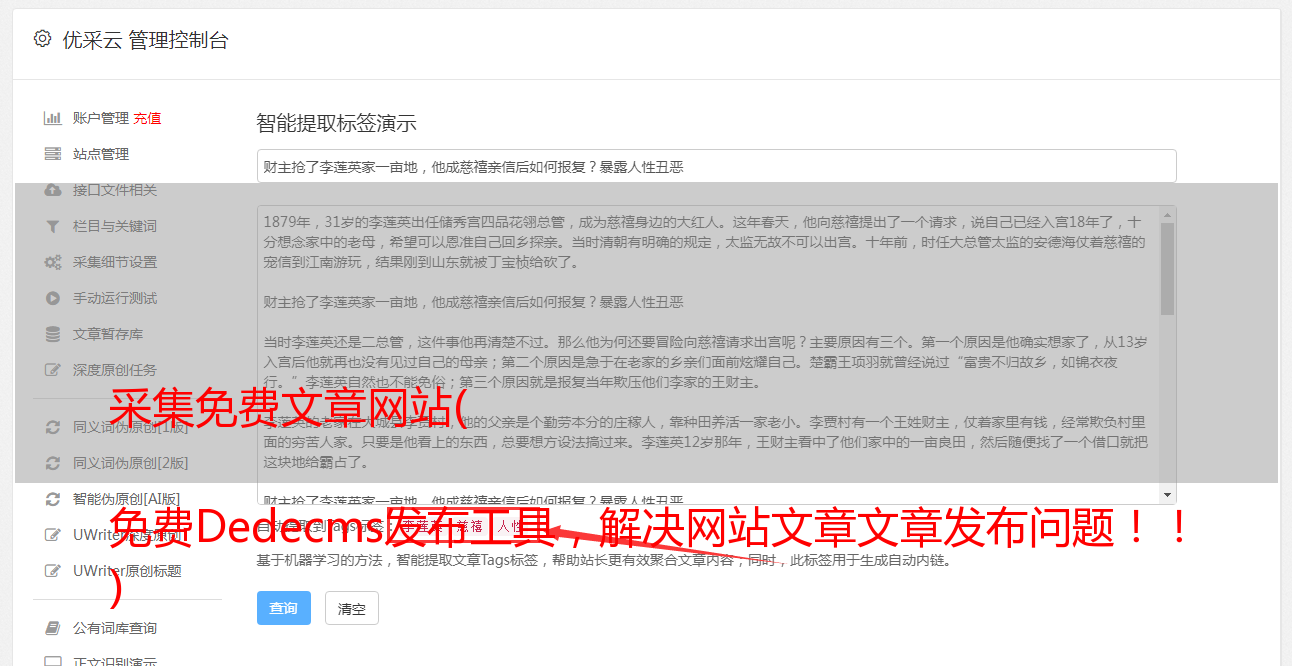Screen dimensions: 1292x666
Task: Click the article title input field
Action: click(716, 167)
